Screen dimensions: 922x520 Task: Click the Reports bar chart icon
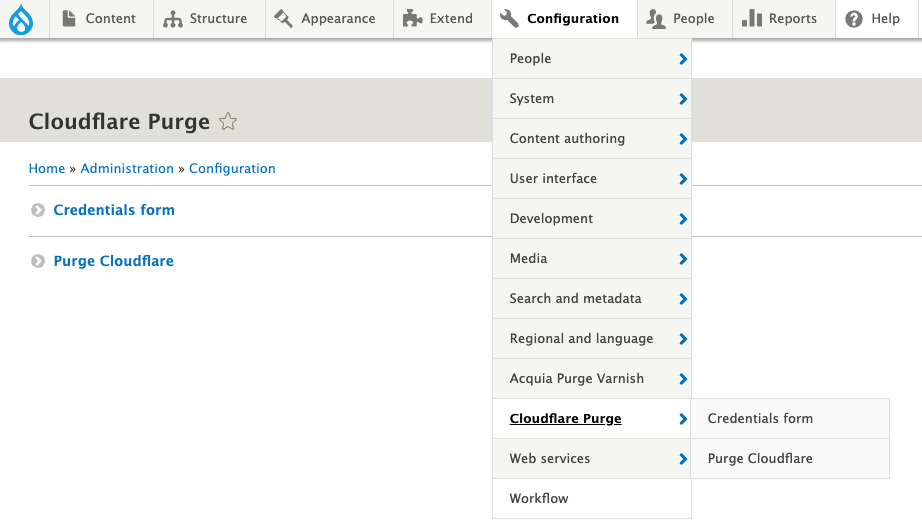click(751, 18)
